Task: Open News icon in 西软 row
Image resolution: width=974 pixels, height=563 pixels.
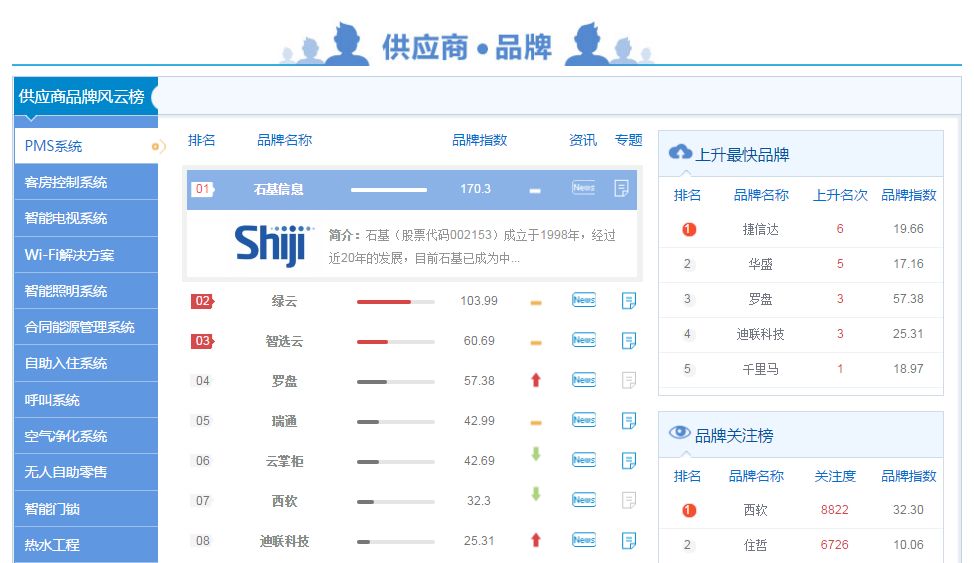Action: [x=584, y=500]
